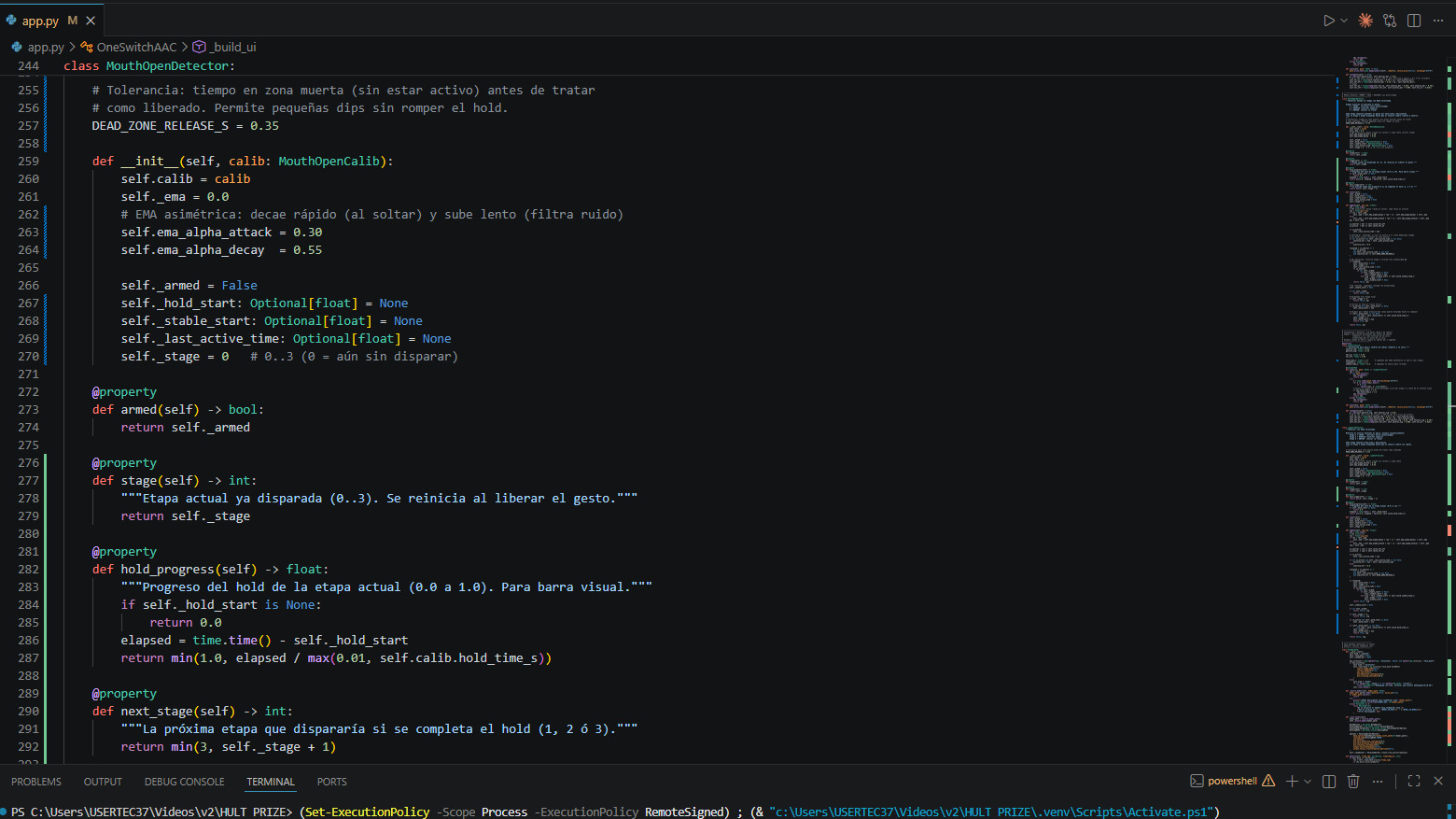Screen dimensions: 1456x819
Task: Click app.py in the breadcrumb path
Action: (x=46, y=47)
